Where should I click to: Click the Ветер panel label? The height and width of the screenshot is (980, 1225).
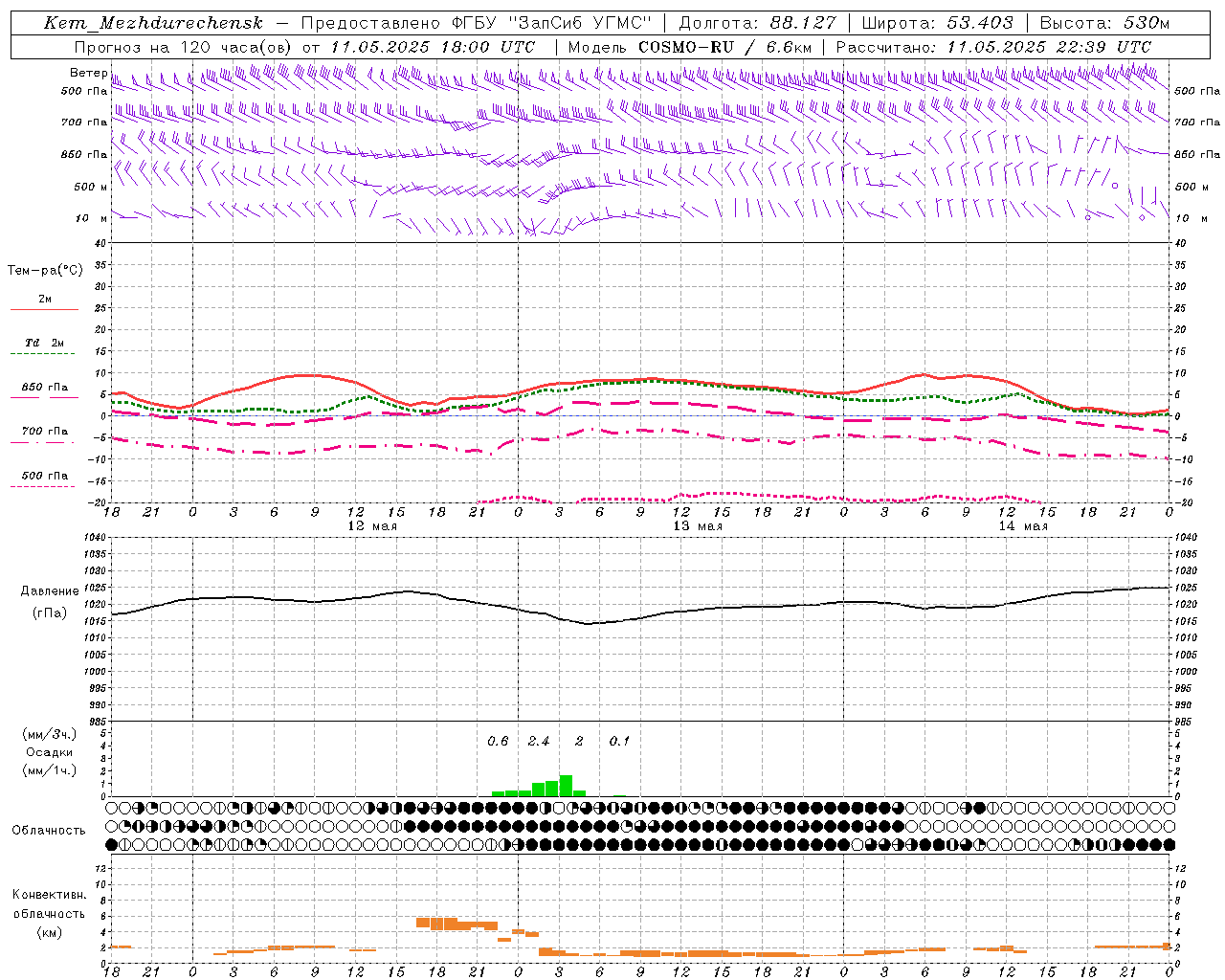88,73
